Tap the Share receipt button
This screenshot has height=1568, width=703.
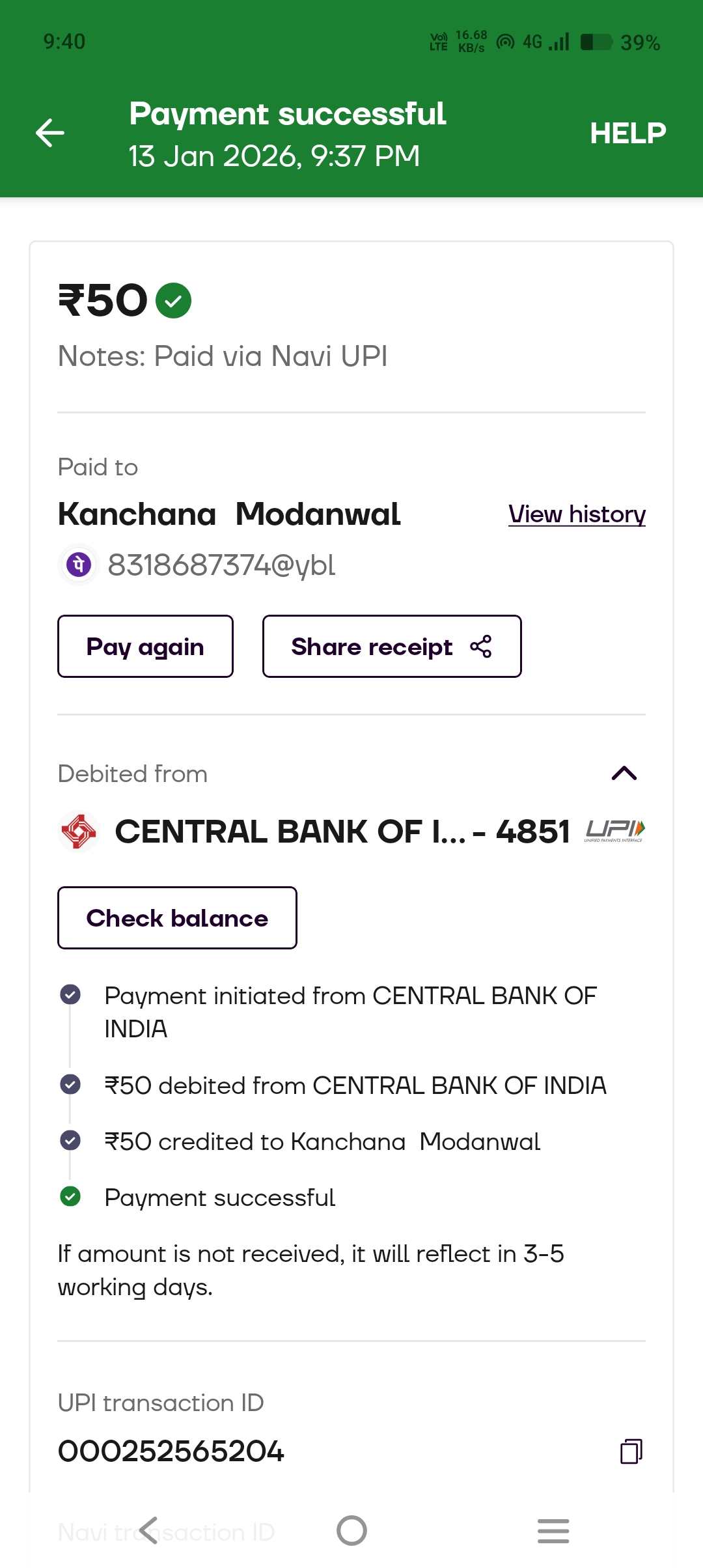point(391,647)
